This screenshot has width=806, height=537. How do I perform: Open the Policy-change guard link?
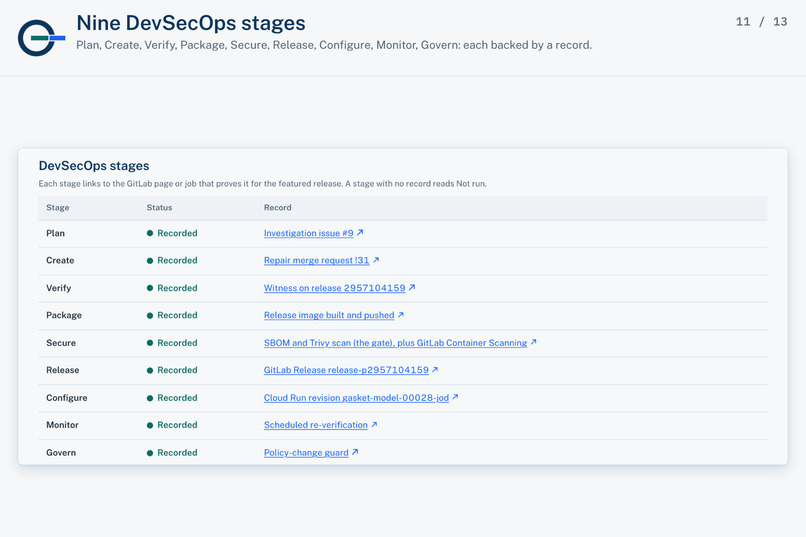(306, 453)
